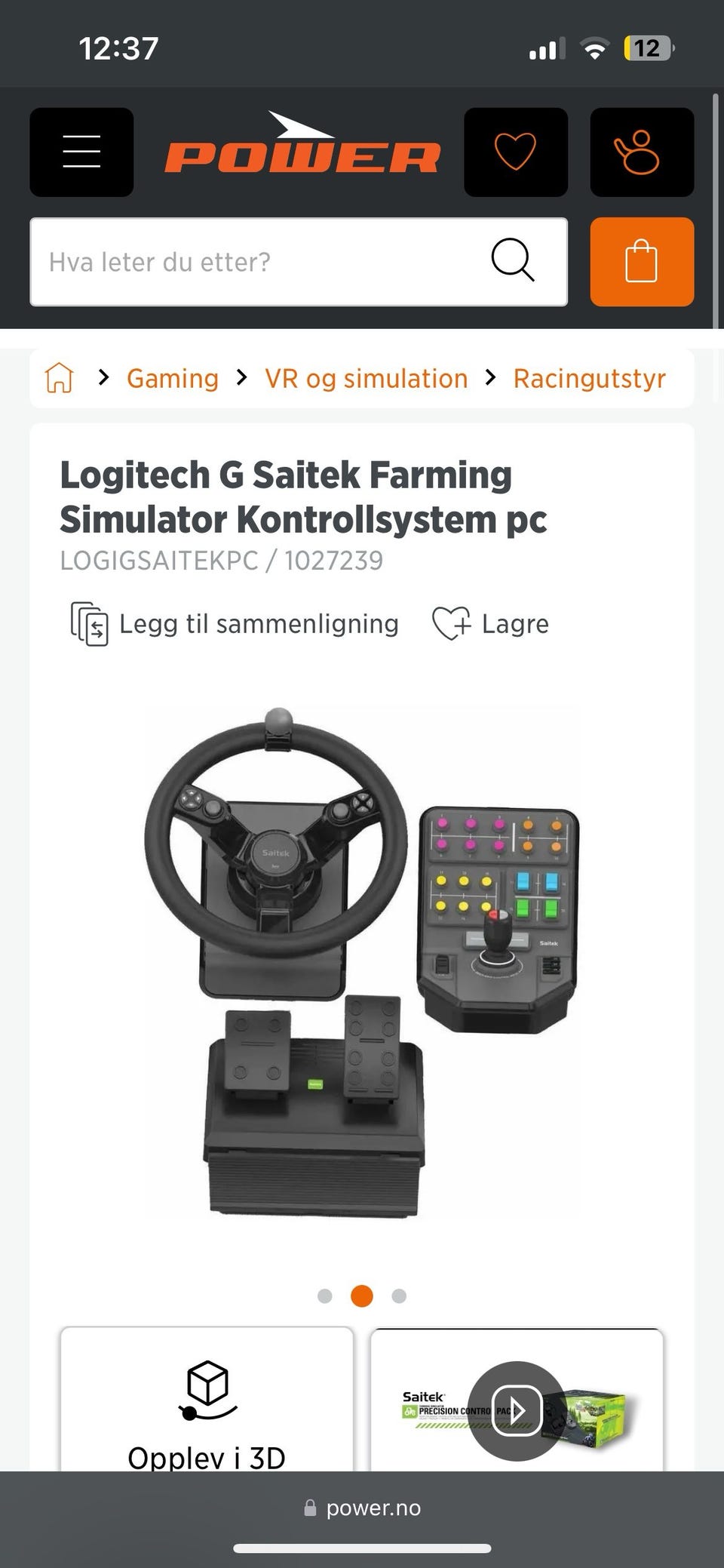Tap the heart-plus Lagre icon
This screenshot has height=1568, width=724.
451,624
